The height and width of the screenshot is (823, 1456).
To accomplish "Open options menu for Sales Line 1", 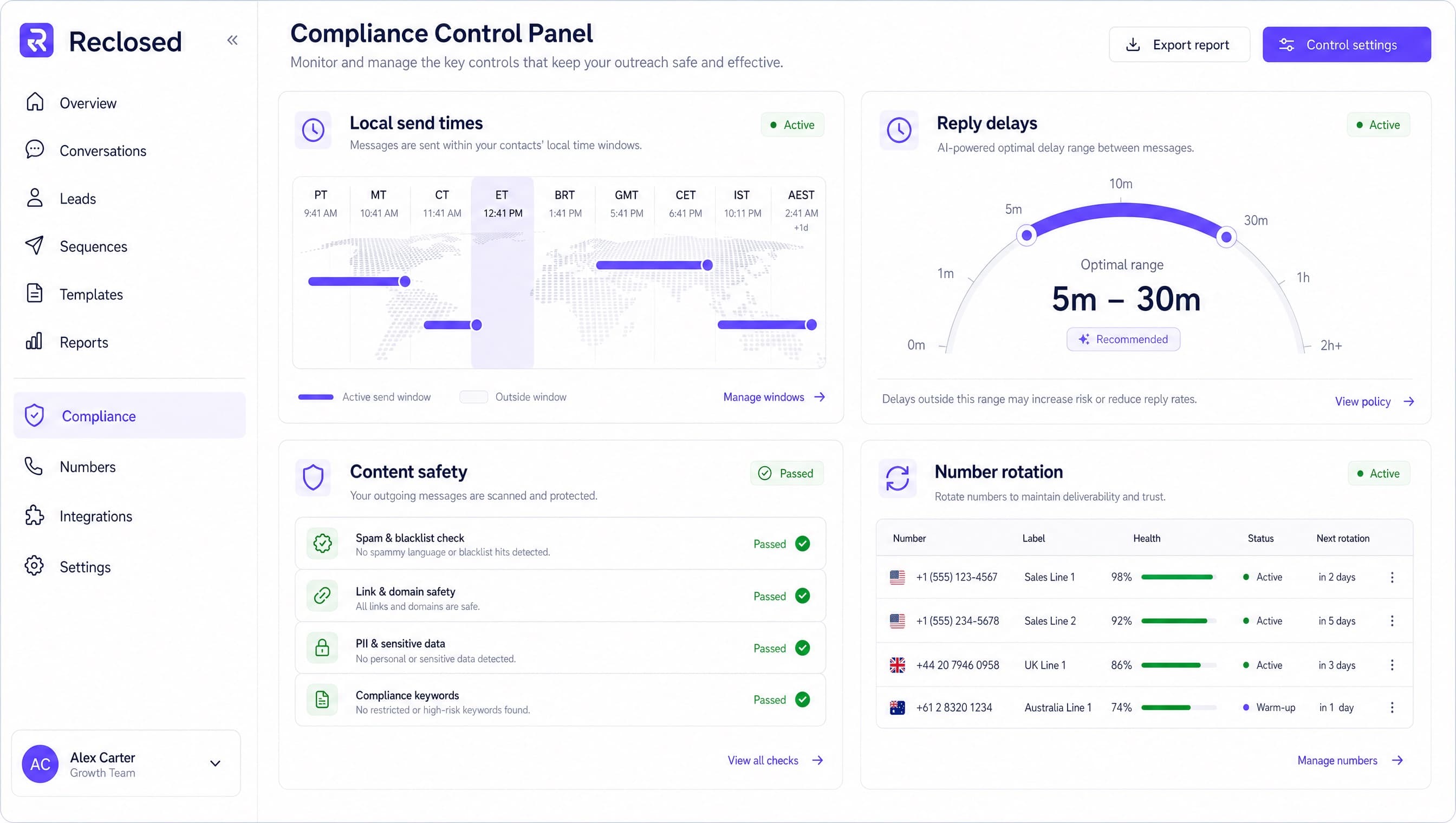I will coord(1392,577).
